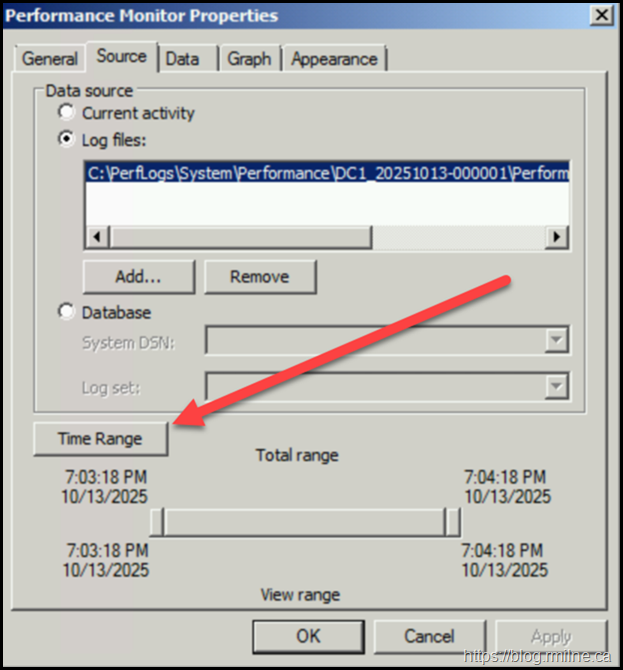The image size is (623, 670).
Task: Switch to the General tab
Action: [50, 59]
